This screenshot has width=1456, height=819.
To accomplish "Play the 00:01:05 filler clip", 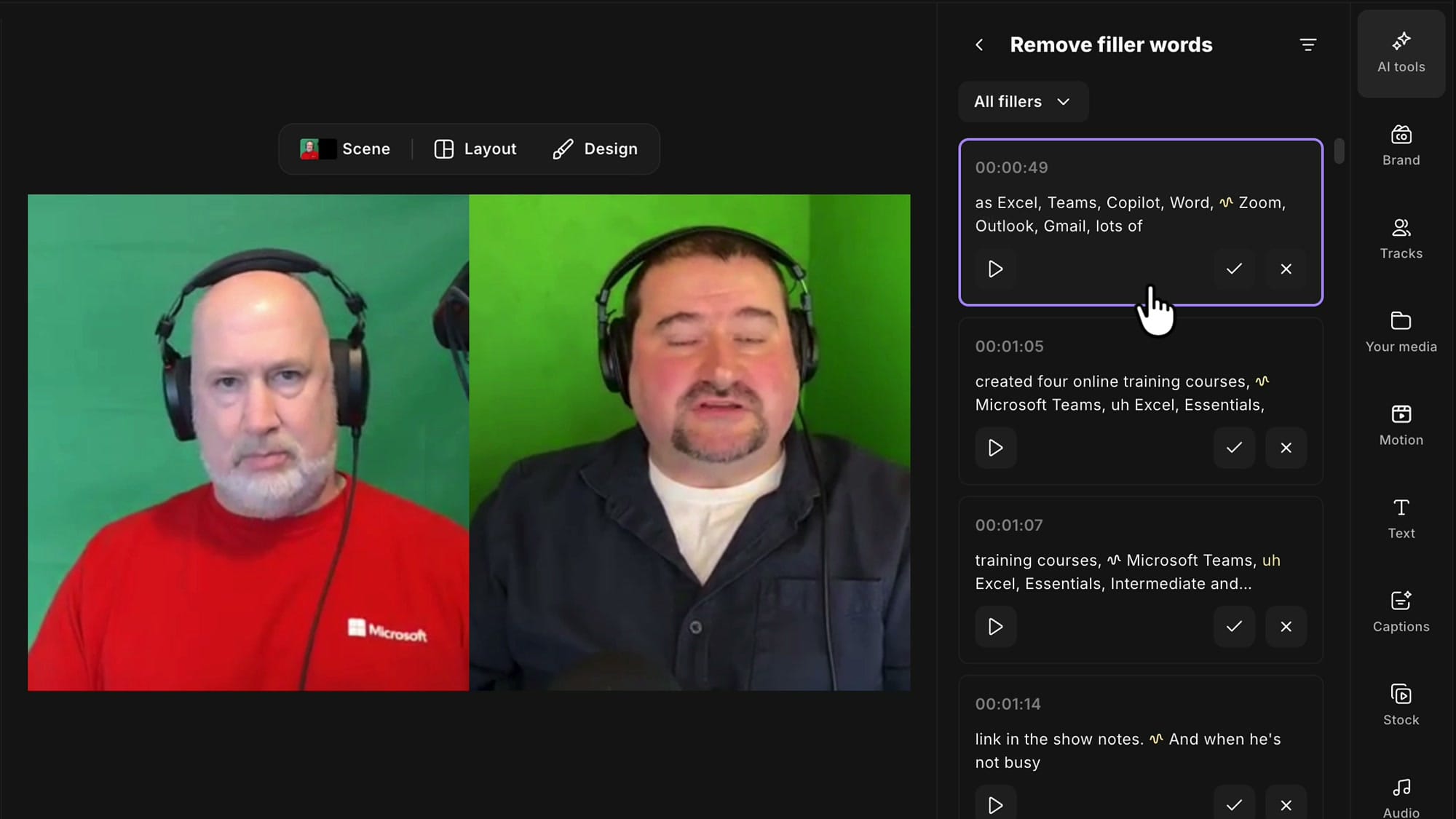I will pyautogui.click(x=995, y=448).
